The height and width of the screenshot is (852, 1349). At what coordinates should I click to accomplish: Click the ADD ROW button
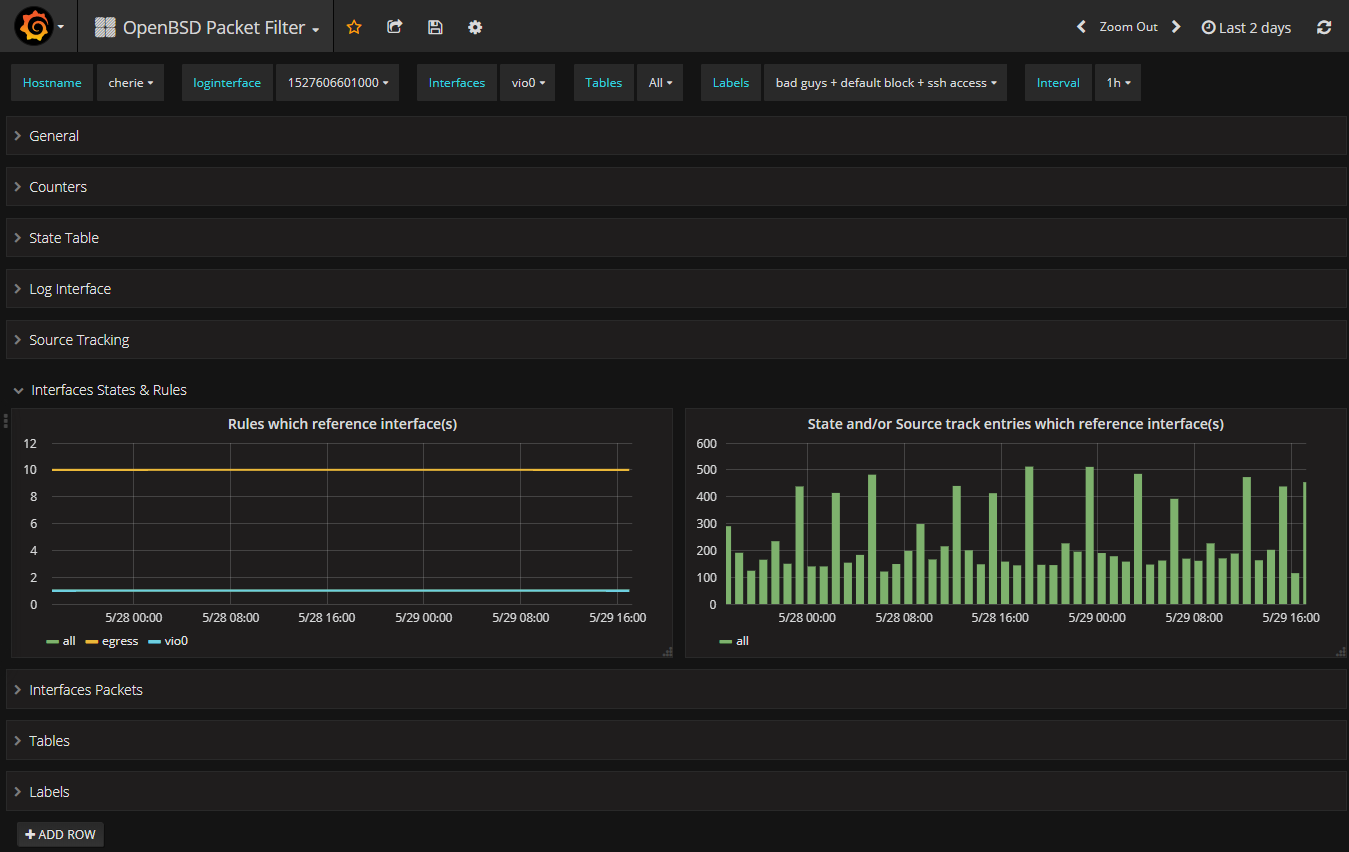tap(60, 834)
